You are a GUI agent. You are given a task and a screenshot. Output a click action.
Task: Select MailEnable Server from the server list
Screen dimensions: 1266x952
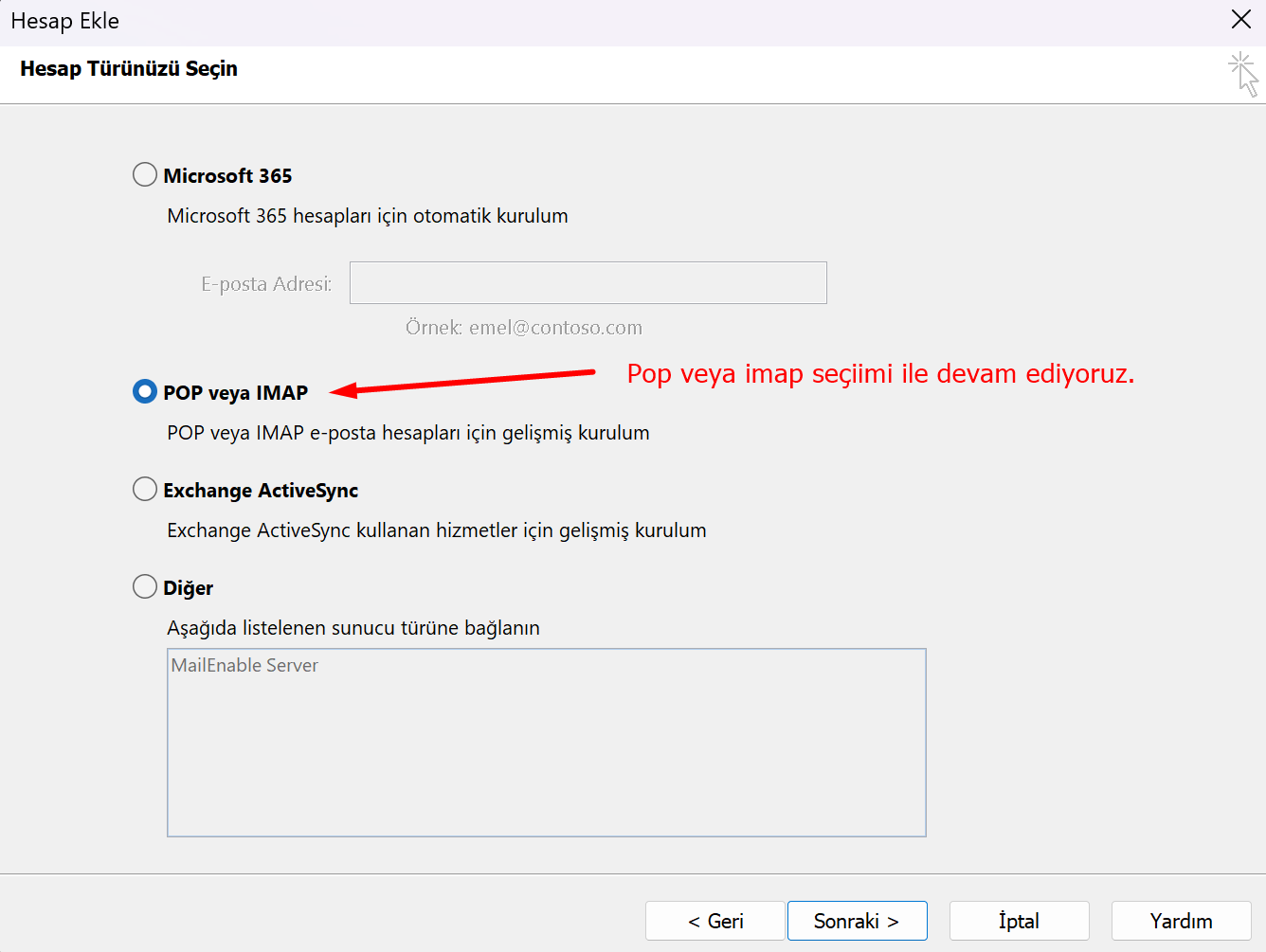(244, 665)
